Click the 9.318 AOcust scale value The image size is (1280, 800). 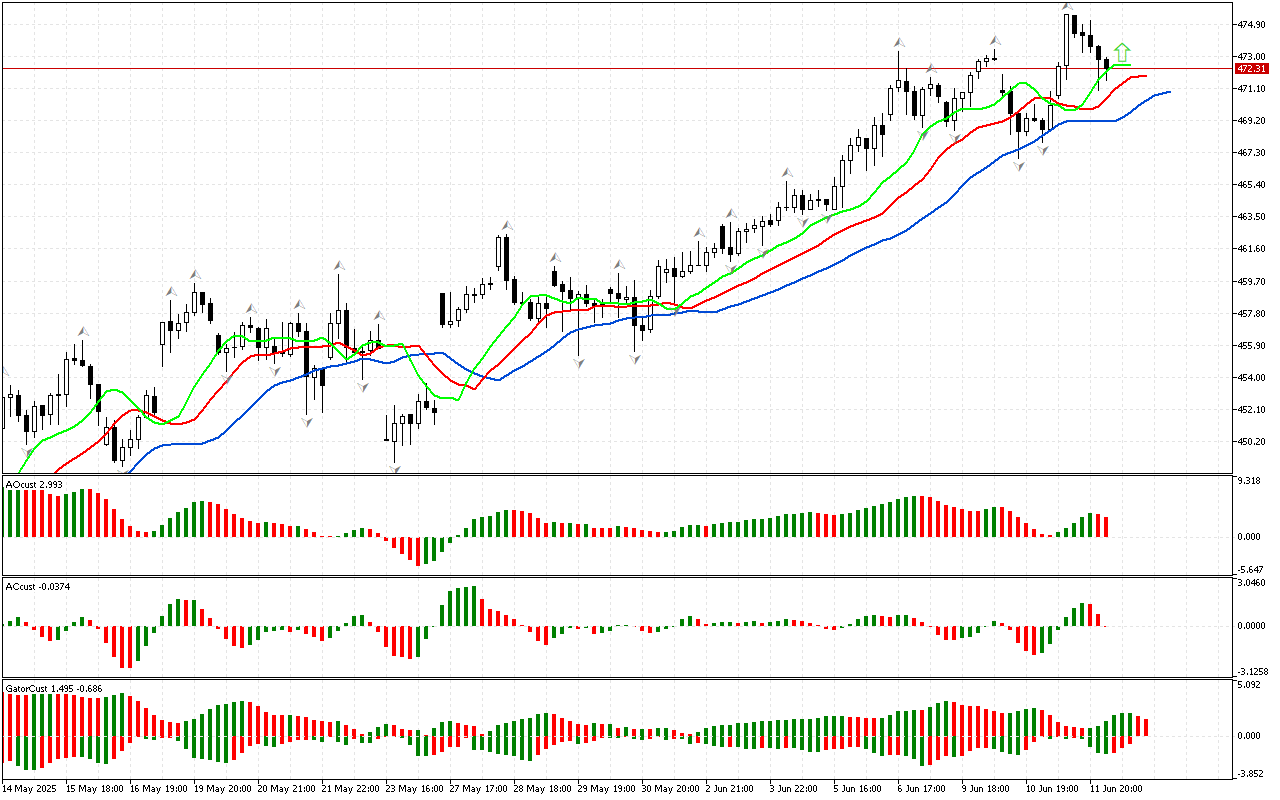(1249, 481)
